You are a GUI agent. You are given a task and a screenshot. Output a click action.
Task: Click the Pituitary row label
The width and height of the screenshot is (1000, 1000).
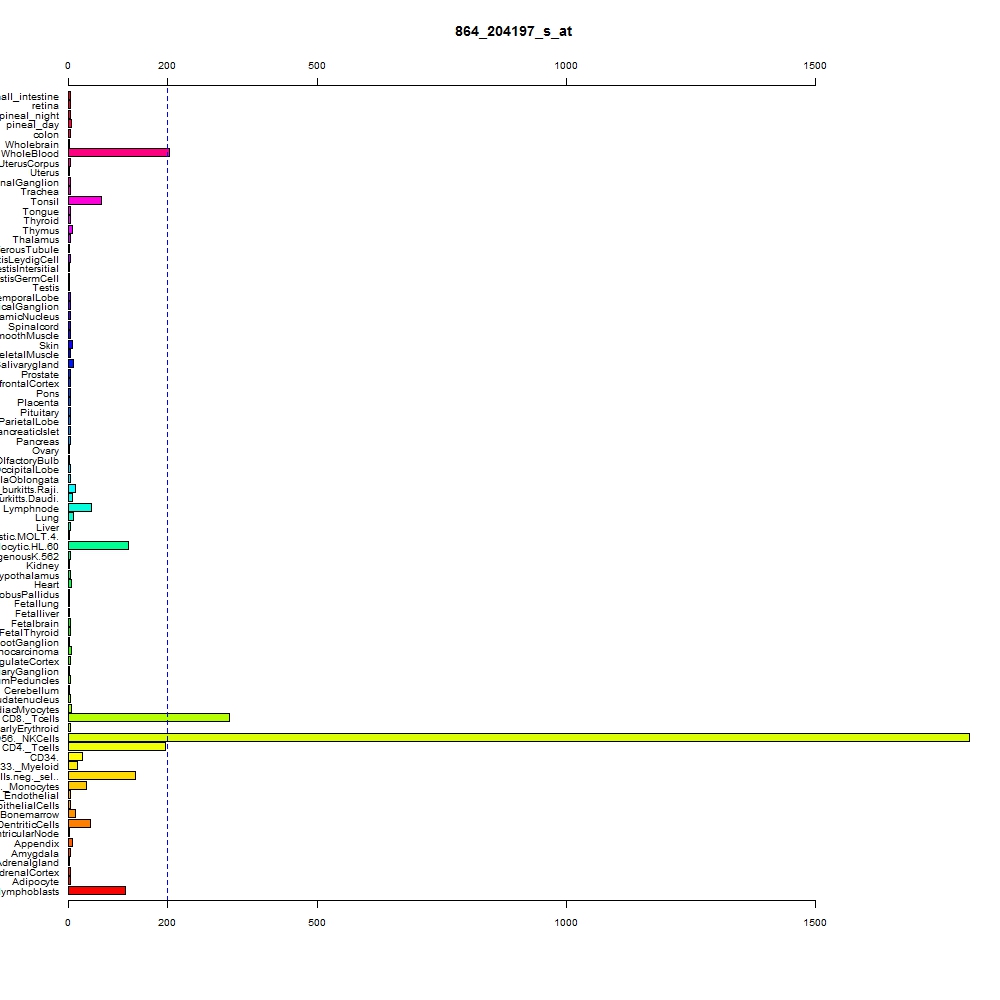pyautogui.click(x=40, y=413)
